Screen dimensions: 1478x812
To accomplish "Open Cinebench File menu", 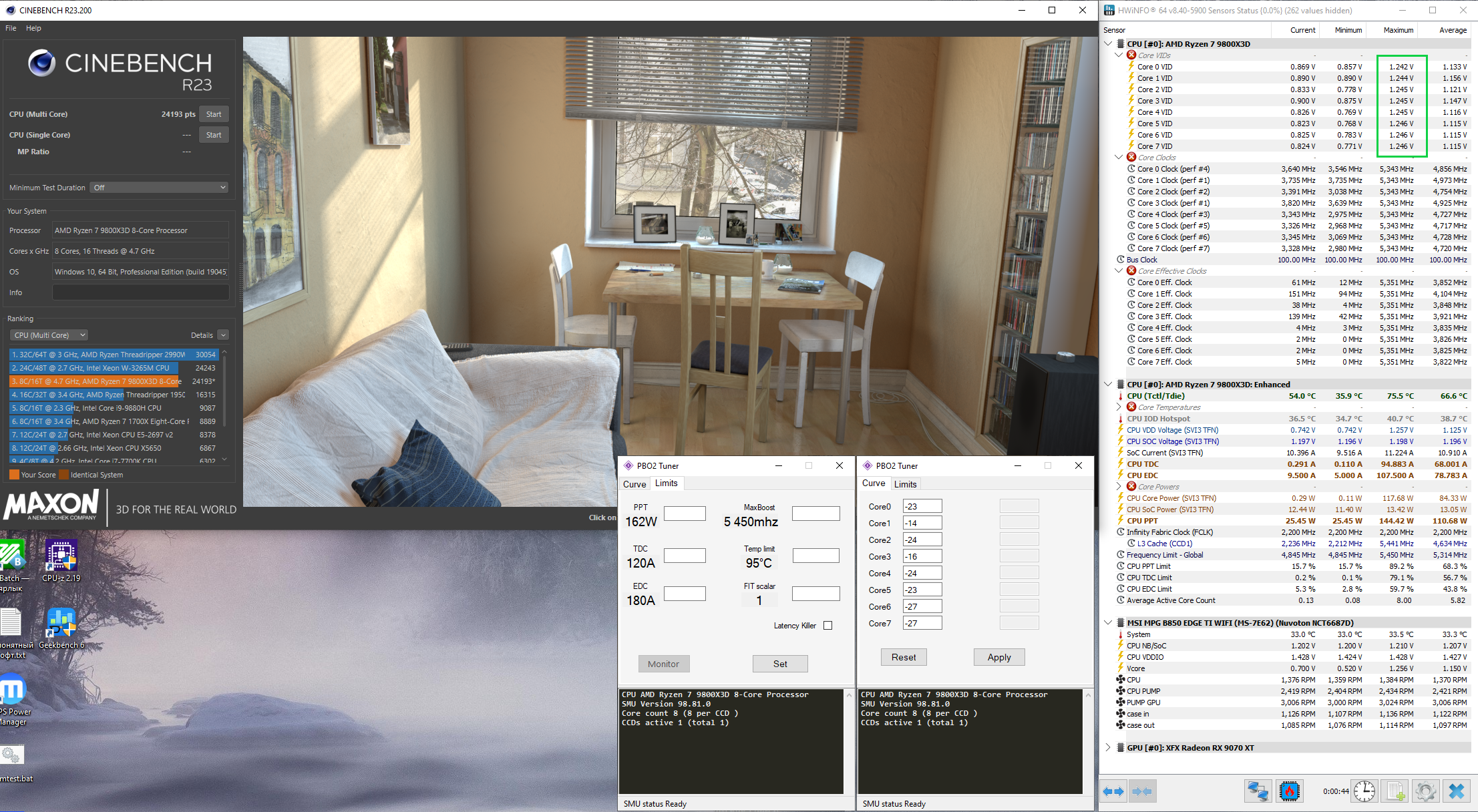I will [11, 28].
